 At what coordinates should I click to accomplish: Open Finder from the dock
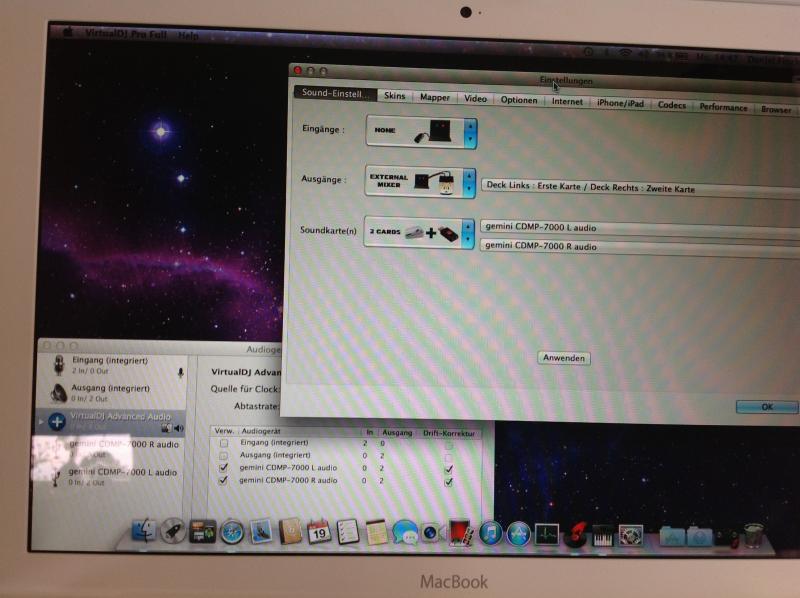tap(144, 530)
